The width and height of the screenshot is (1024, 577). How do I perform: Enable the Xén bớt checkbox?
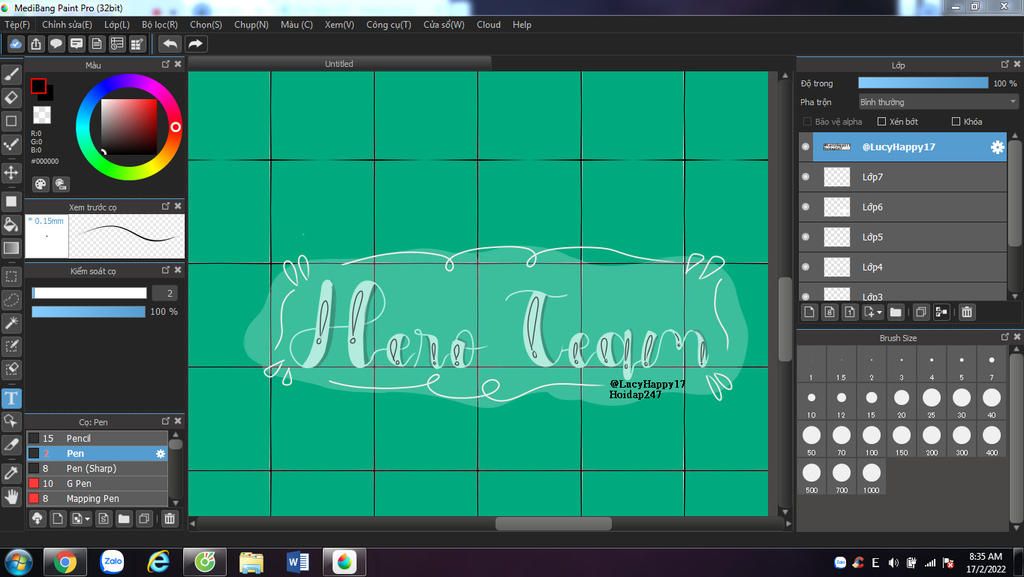tap(881, 121)
